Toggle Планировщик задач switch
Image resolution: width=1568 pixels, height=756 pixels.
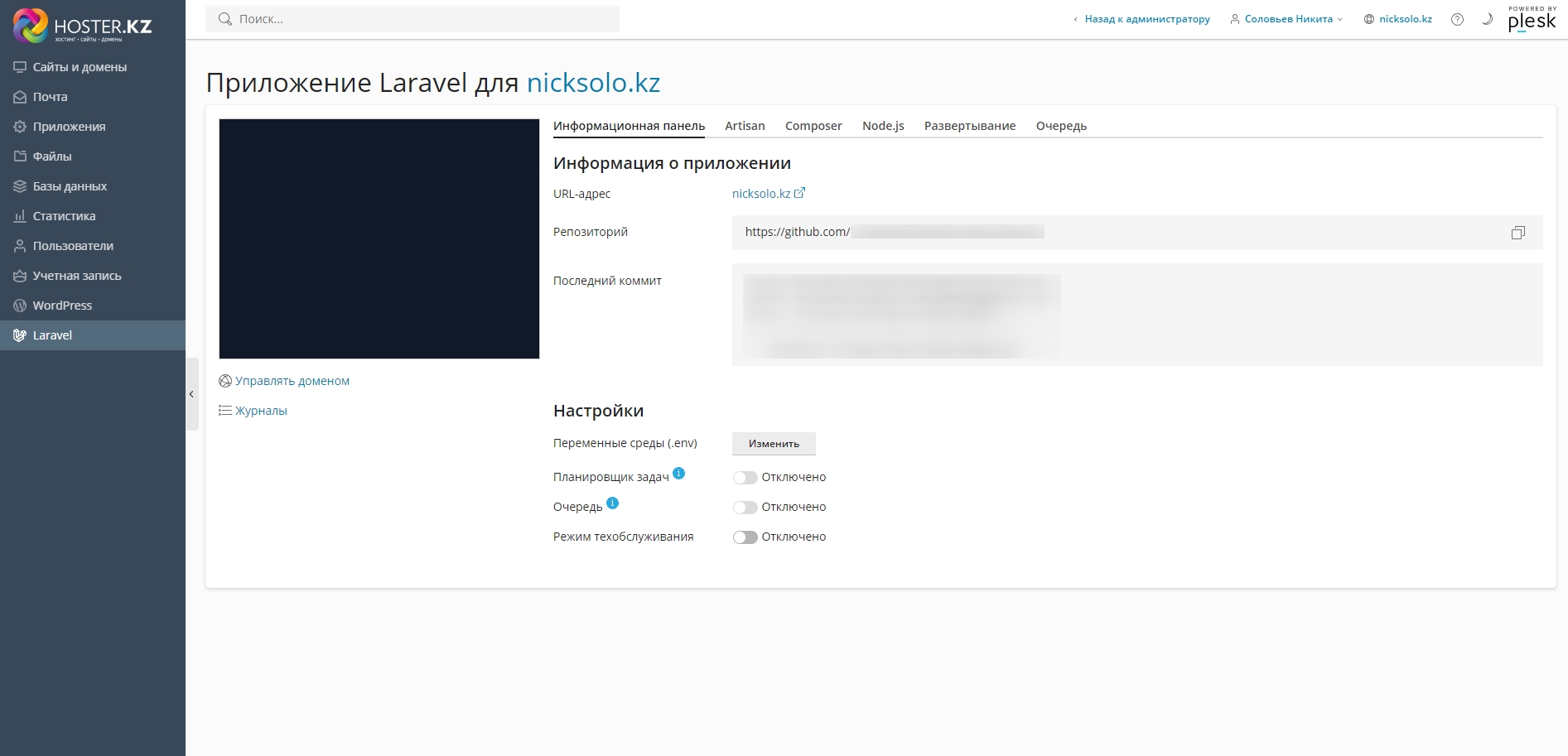point(745,478)
